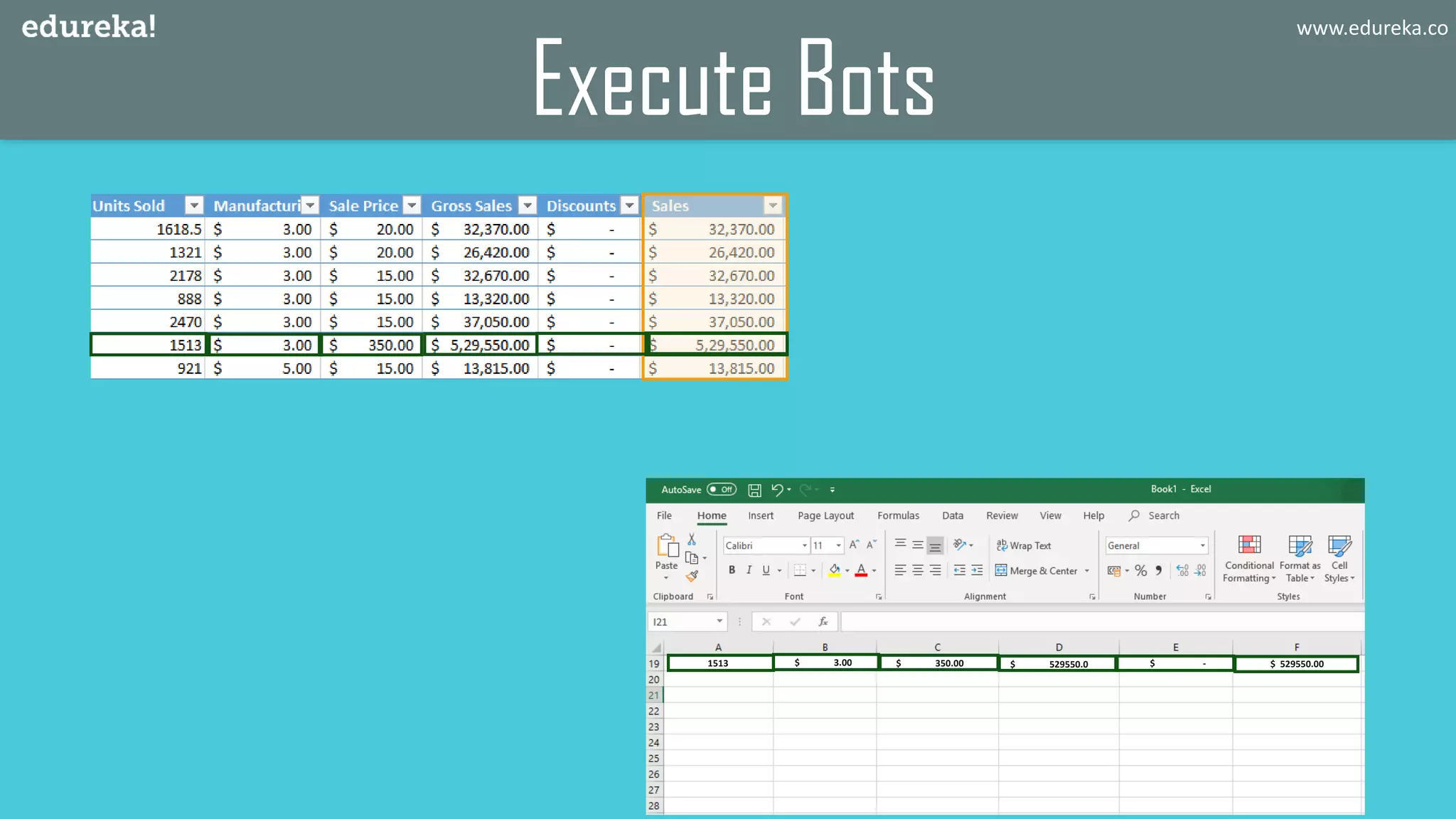Click the Cut scissors icon

click(x=692, y=540)
